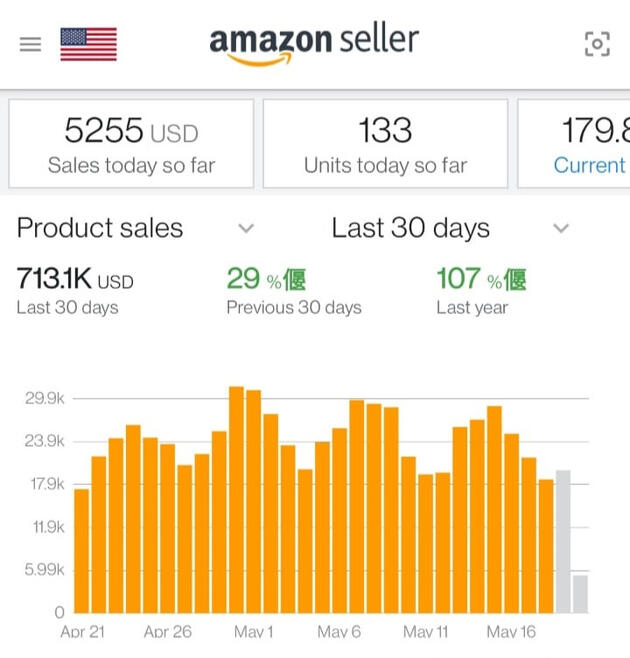The height and width of the screenshot is (658, 630).
Task: Tap the barcode scan camera icon
Action: coord(597,44)
